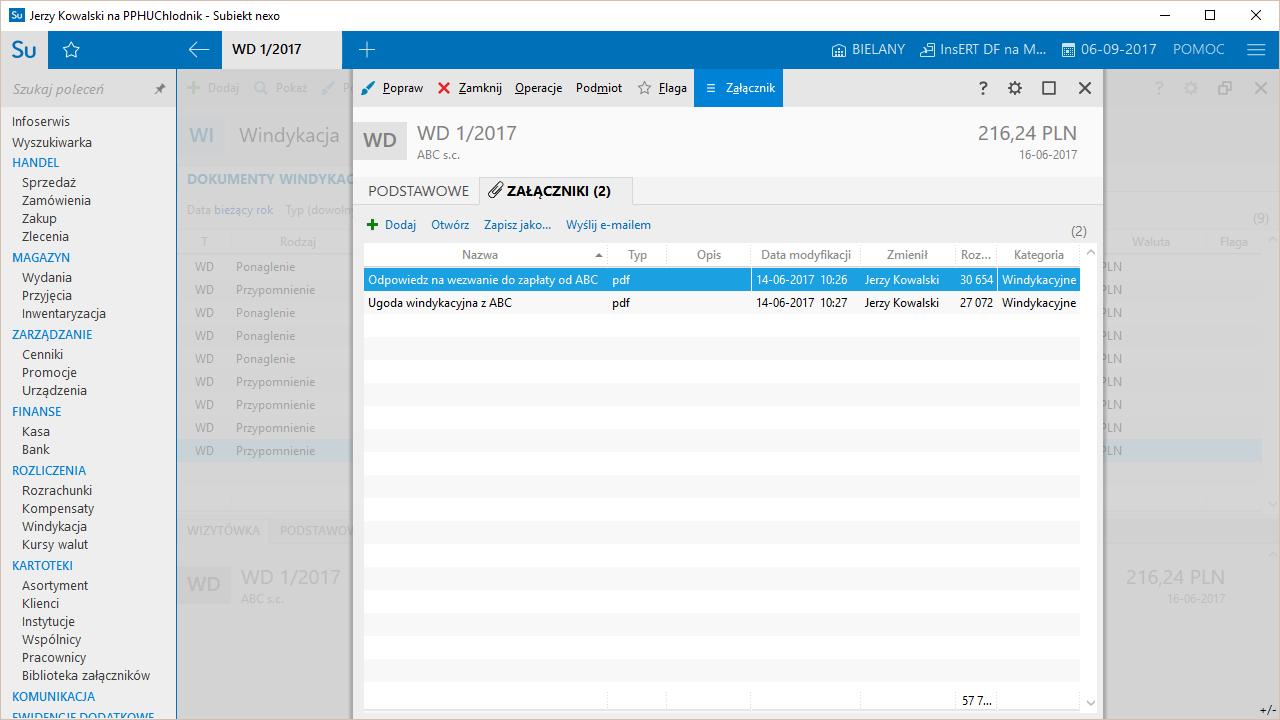The width and height of the screenshot is (1280, 720).
Task: Open Windykacja in the left sidebar
Action: 54,527
